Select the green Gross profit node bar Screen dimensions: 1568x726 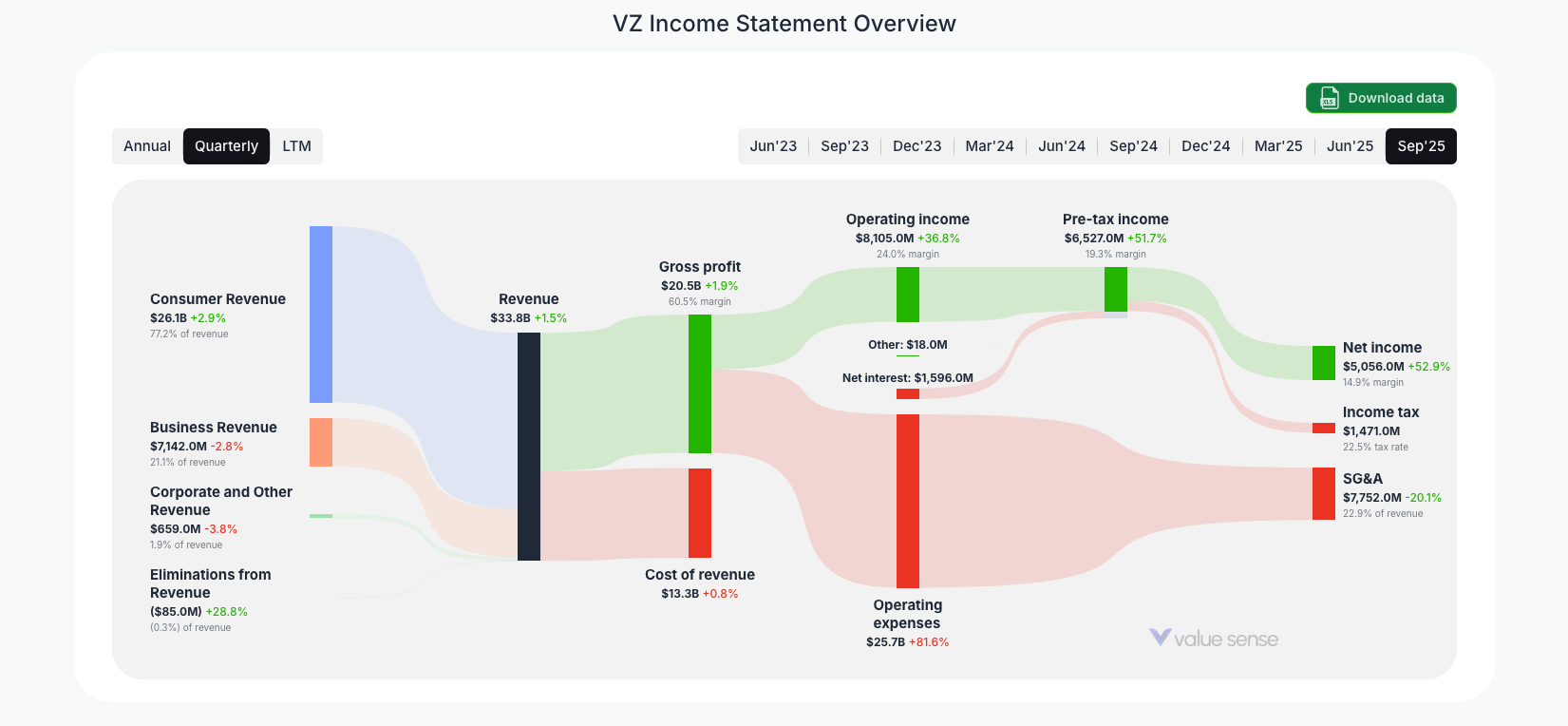click(699, 385)
